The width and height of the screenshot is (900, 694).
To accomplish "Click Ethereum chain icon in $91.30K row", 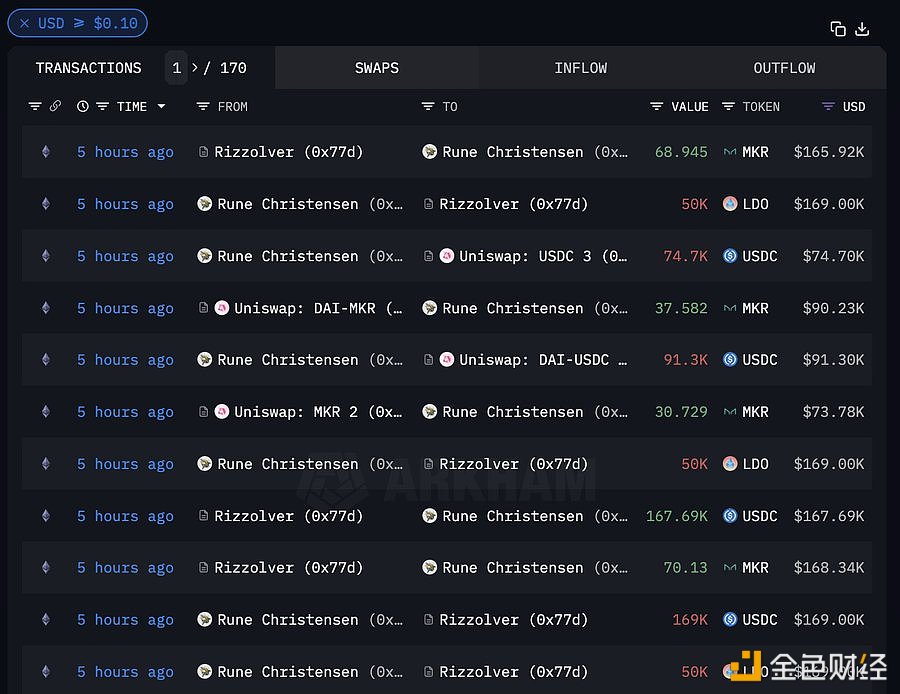I will [x=46, y=360].
